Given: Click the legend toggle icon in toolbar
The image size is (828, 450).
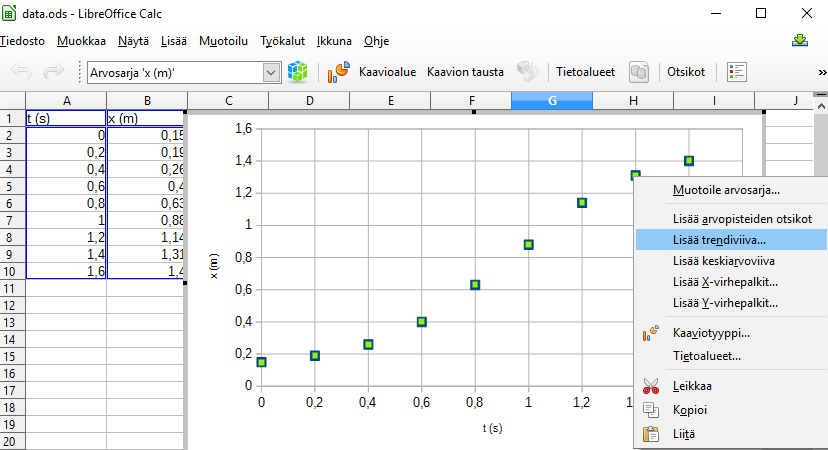Looking at the screenshot, I should click(737, 72).
